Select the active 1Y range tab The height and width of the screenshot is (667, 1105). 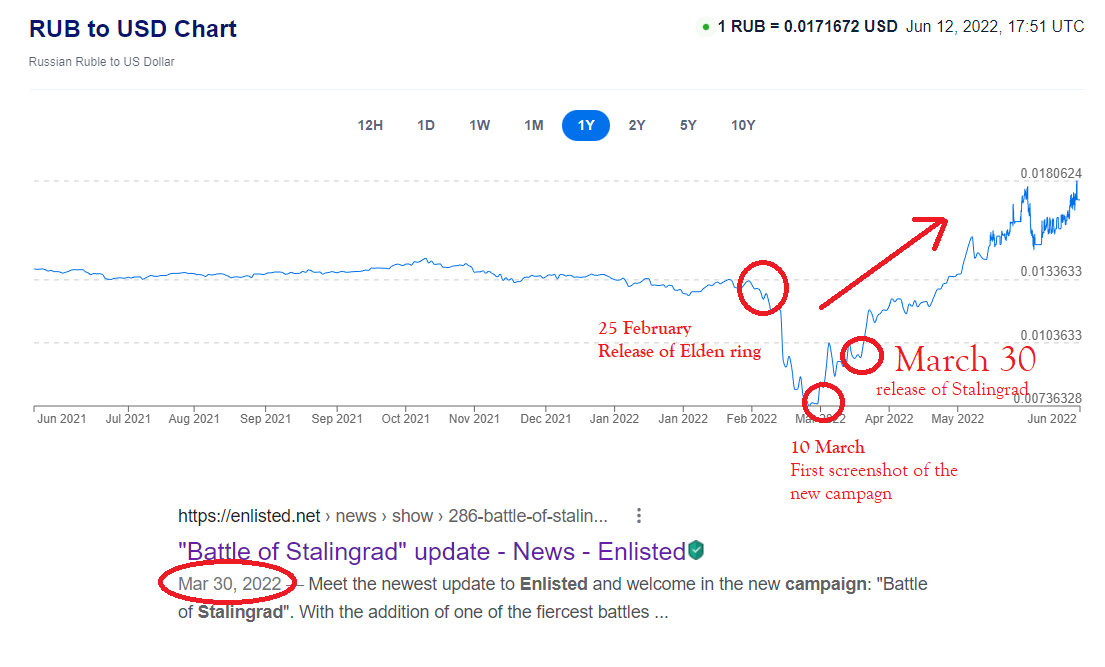click(586, 126)
